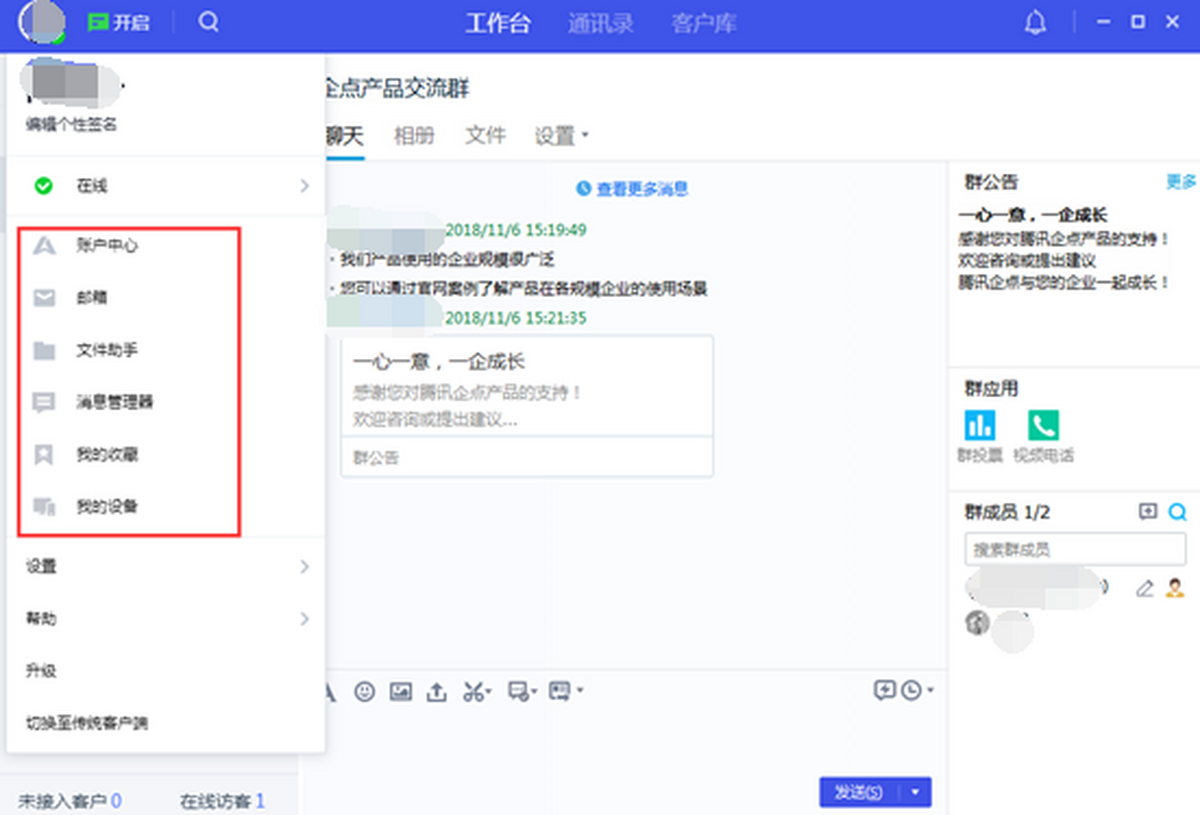Switch to the 通讯录 tab
Image resolution: width=1200 pixels, height=815 pixels.
coord(601,23)
